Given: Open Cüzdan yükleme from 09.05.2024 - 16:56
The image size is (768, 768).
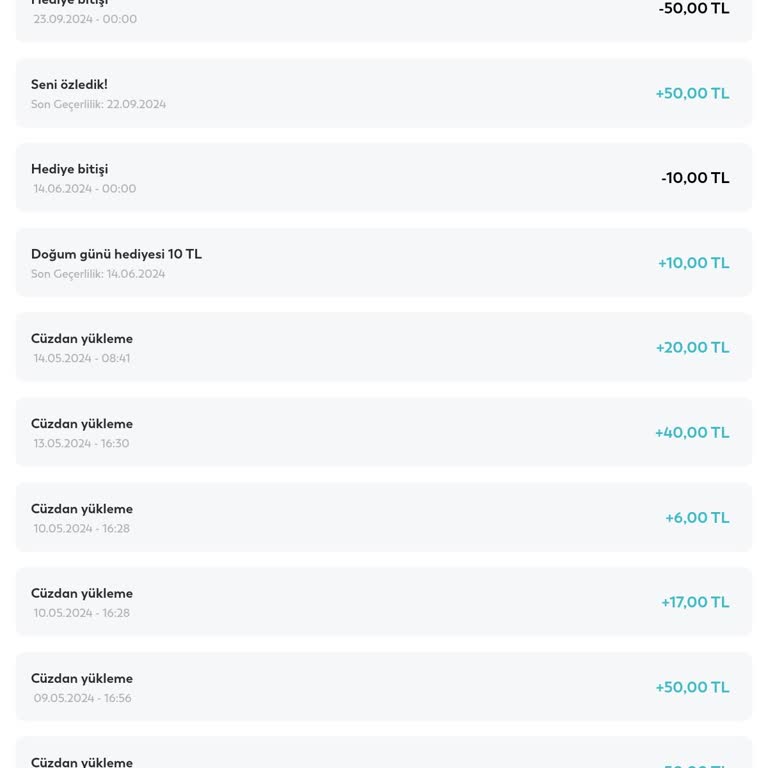Looking at the screenshot, I should pyautogui.click(x=383, y=687).
